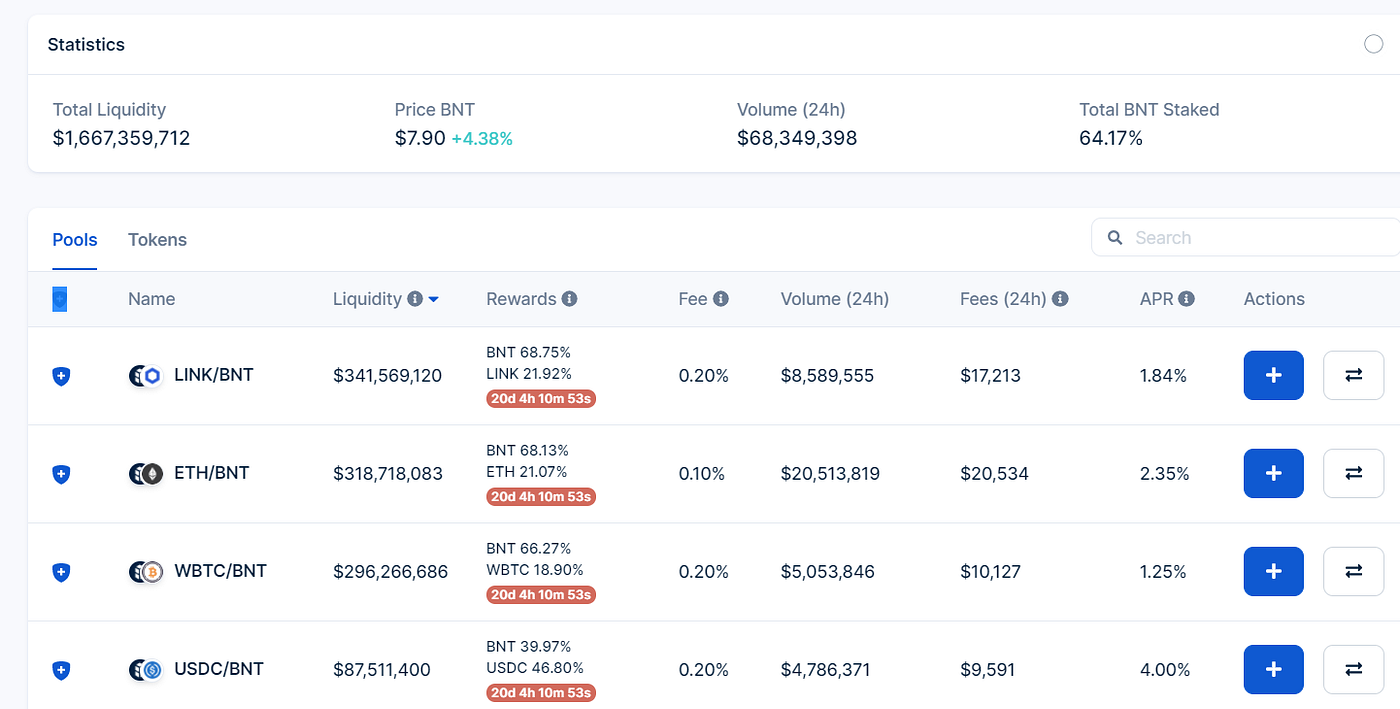The image size is (1400, 709).
Task: Toggle the circular switch beside Statistics
Action: (1376, 44)
